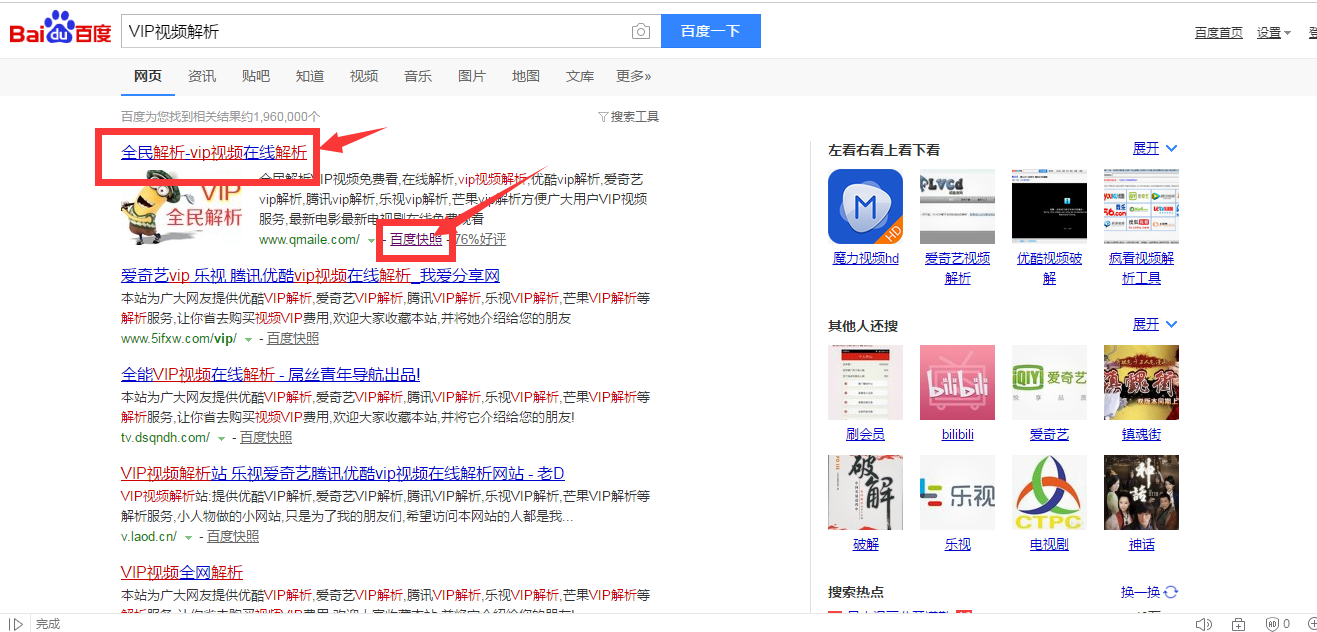Click the search input field
Viewport: 1317px width, 632px height.
tap(375, 31)
